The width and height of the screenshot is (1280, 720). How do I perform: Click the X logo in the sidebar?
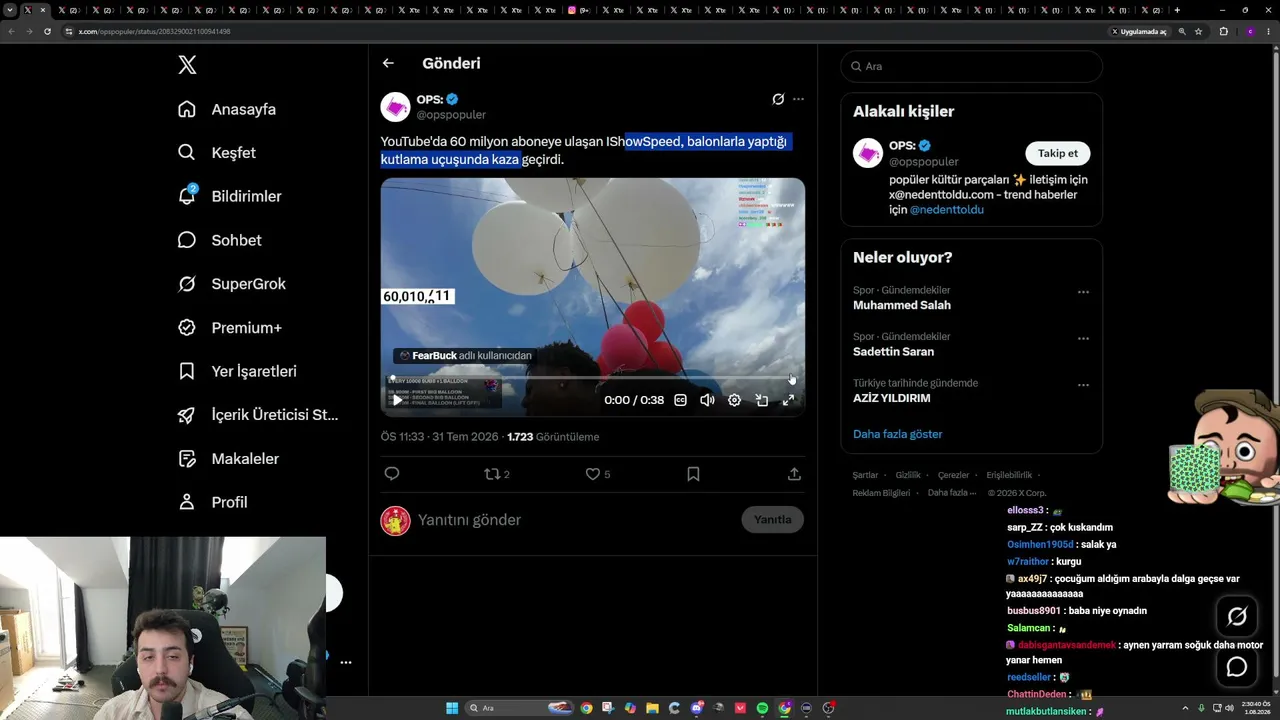(x=187, y=66)
